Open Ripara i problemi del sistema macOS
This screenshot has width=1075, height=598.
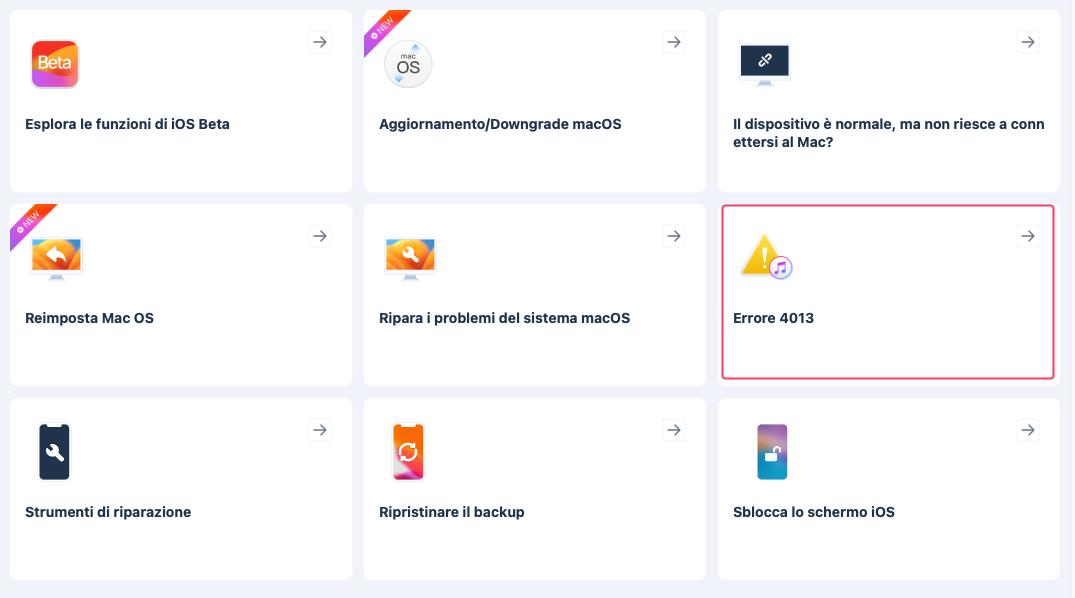[x=504, y=318]
